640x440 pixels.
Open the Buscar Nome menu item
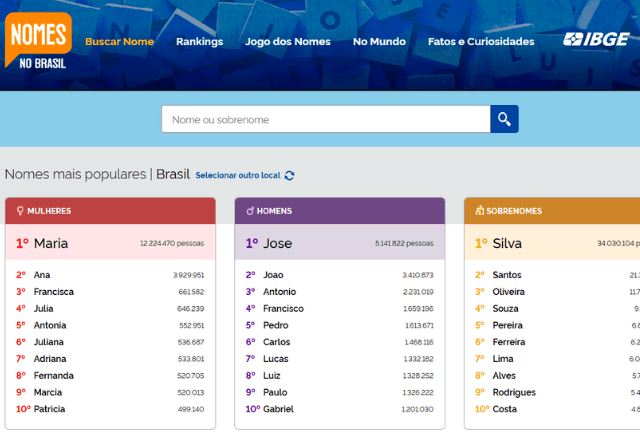[x=119, y=42]
